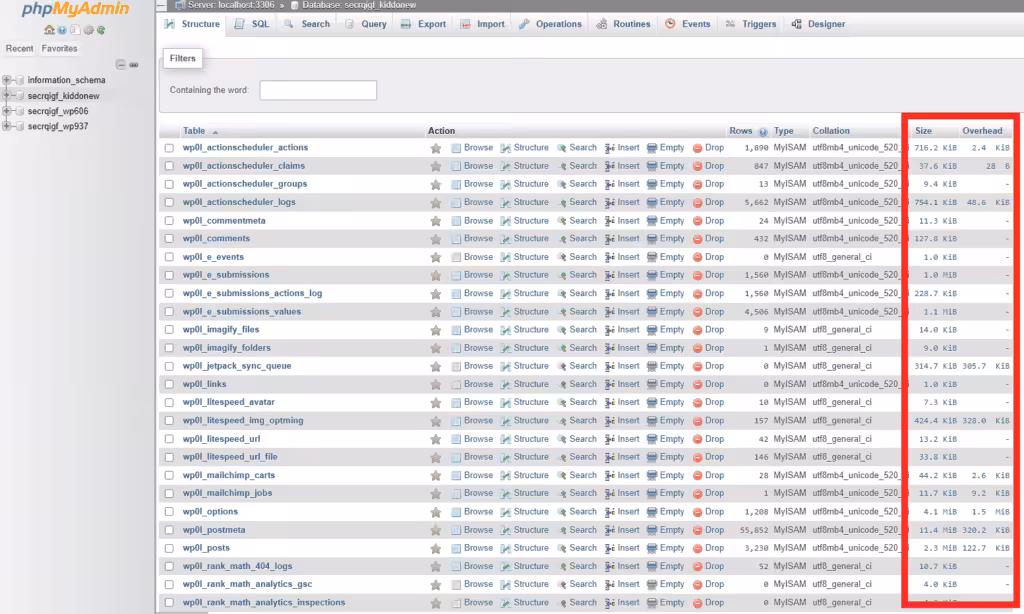Screen dimensions: 1024x614
Task: Browse the wp0l_comments table
Action: (x=477, y=238)
